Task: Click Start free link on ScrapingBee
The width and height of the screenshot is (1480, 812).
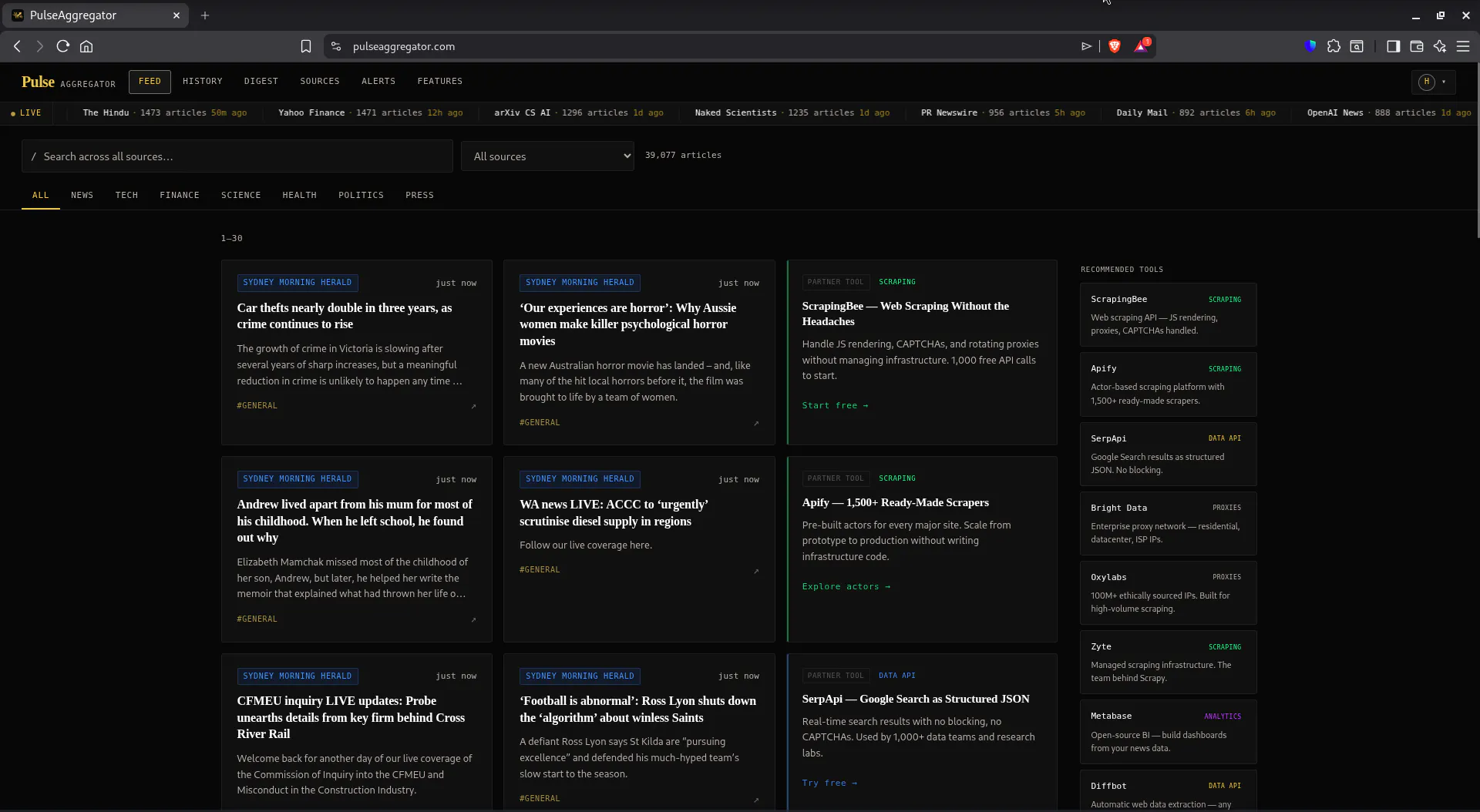Action: 836,406
